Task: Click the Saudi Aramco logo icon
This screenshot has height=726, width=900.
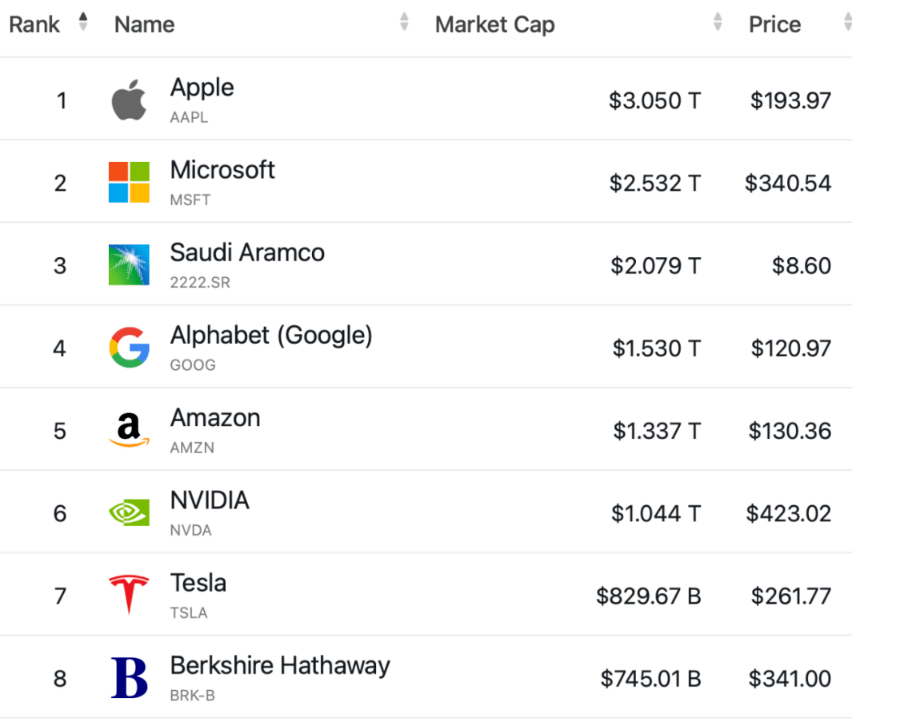Action: tap(129, 265)
